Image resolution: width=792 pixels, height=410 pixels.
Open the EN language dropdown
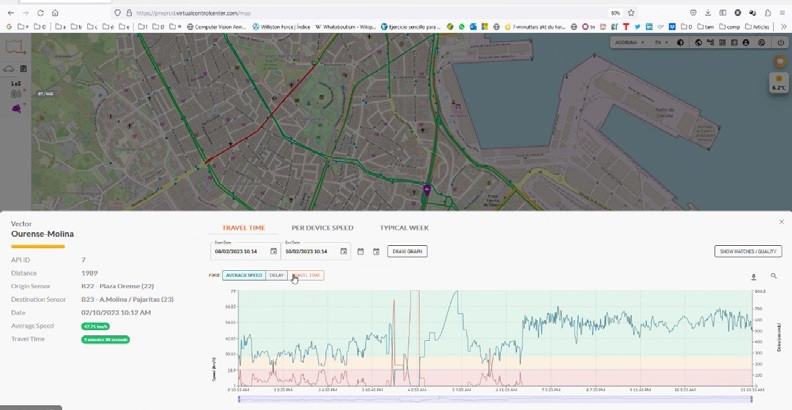point(660,43)
